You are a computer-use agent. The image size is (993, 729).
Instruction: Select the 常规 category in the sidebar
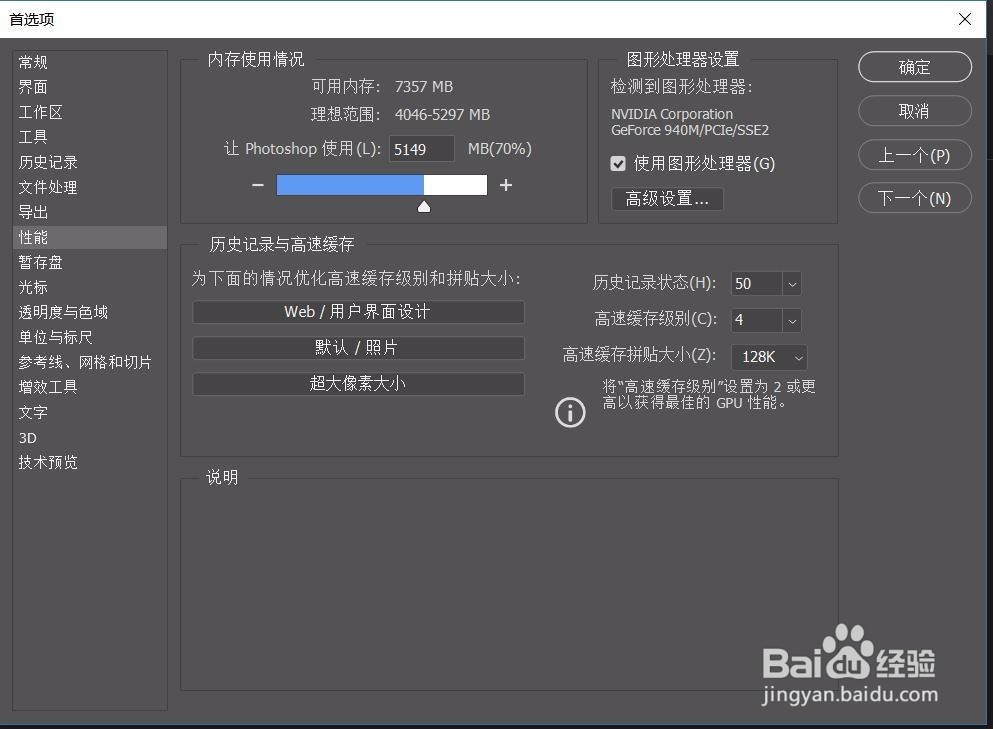pyautogui.click(x=90, y=62)
